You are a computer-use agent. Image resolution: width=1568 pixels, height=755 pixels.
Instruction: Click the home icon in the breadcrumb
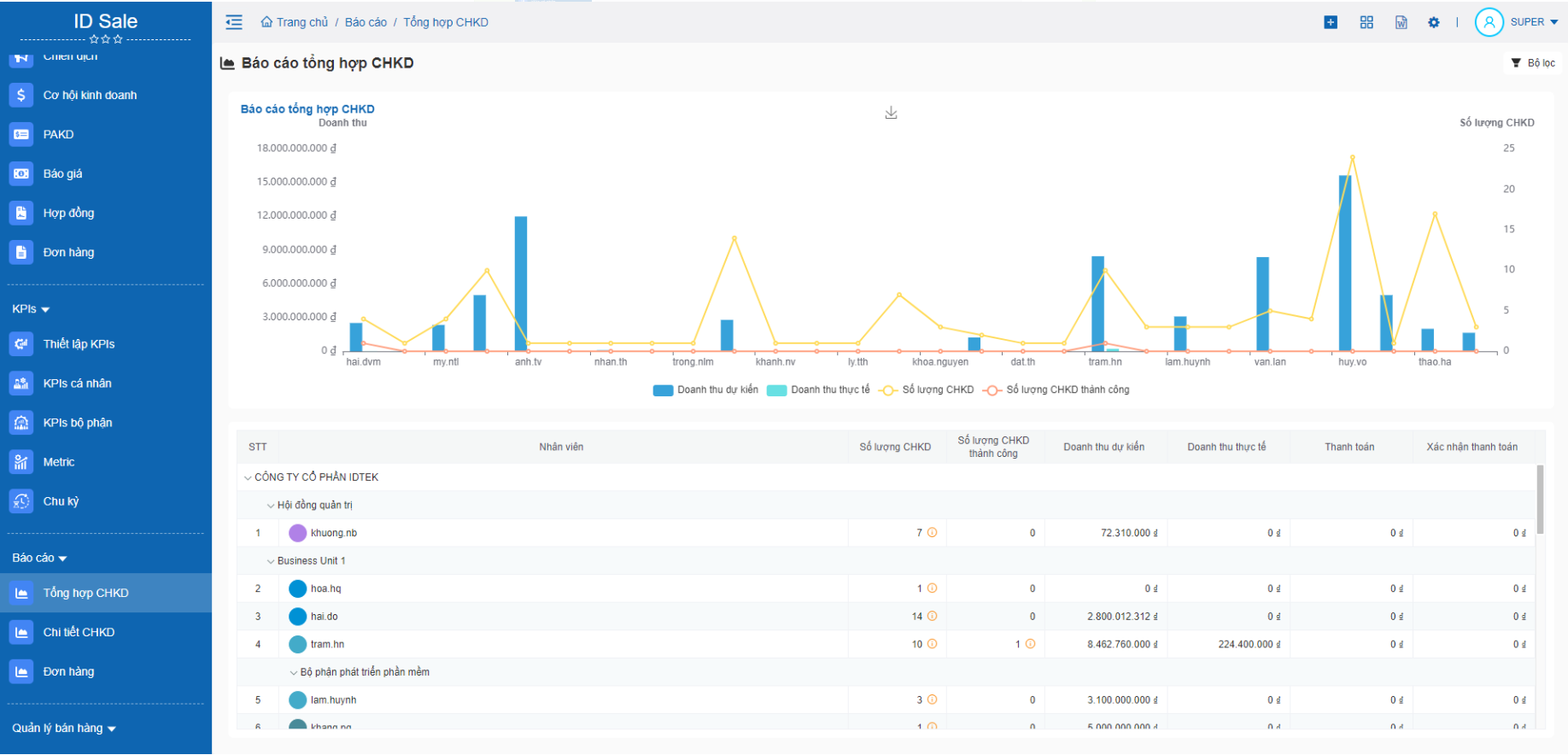[x=266, y=22]
